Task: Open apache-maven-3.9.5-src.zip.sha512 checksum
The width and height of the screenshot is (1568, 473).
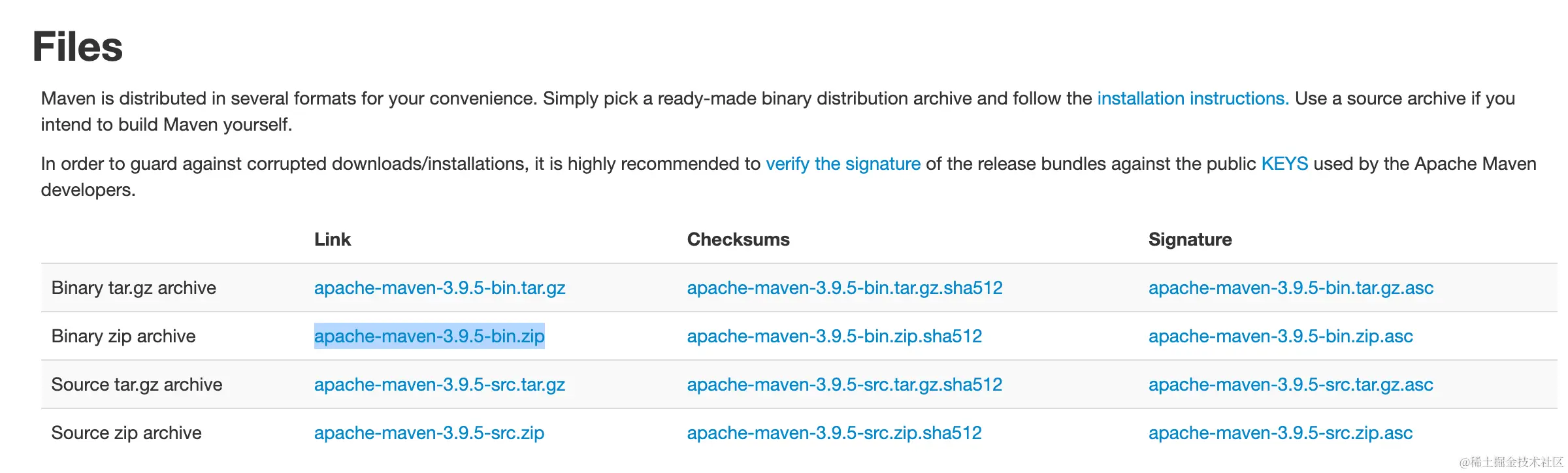Action: pyautogui.click(x=834, y=433)
